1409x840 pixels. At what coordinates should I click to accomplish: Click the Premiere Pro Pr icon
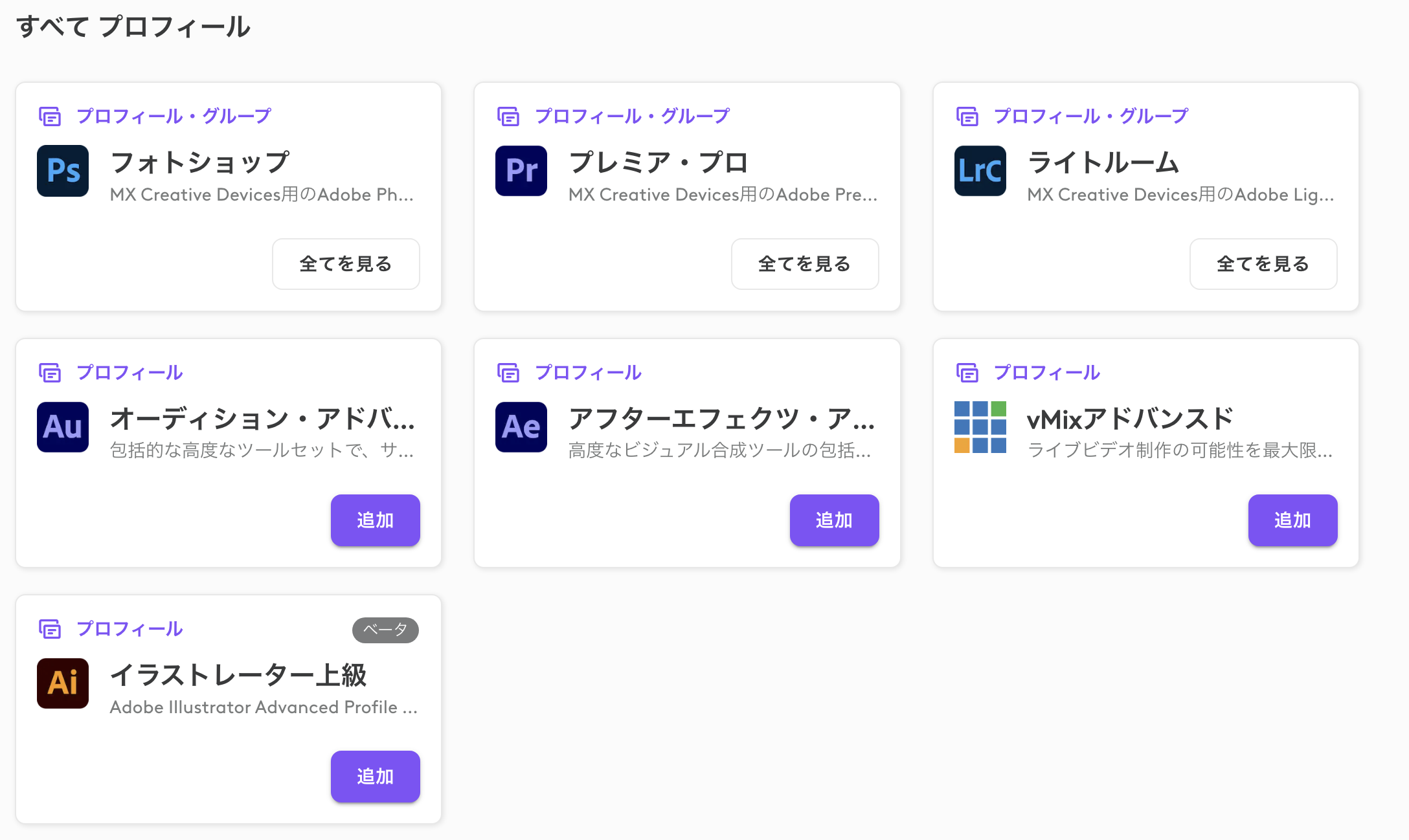[x=521, y=171]
